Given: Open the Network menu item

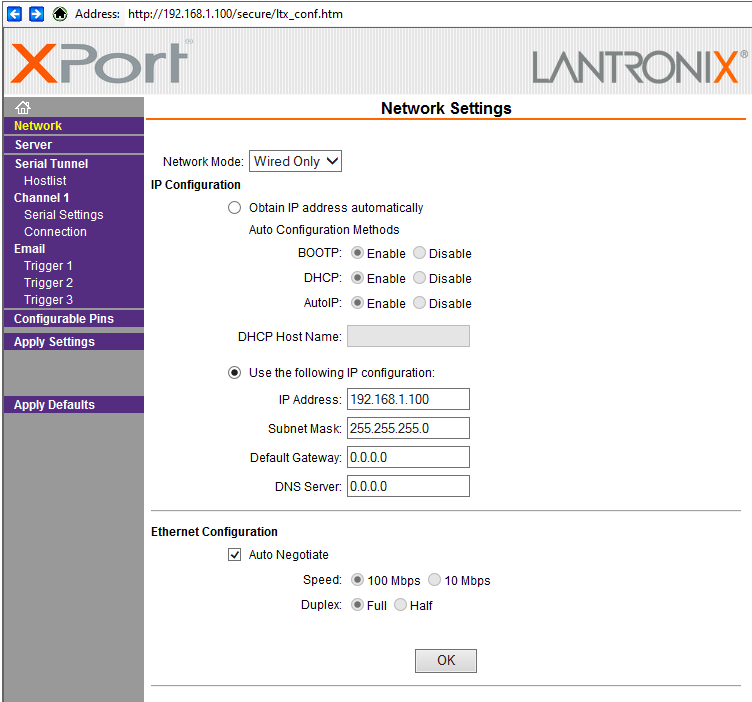Looking at the screenshot, I should pos(38,126).
